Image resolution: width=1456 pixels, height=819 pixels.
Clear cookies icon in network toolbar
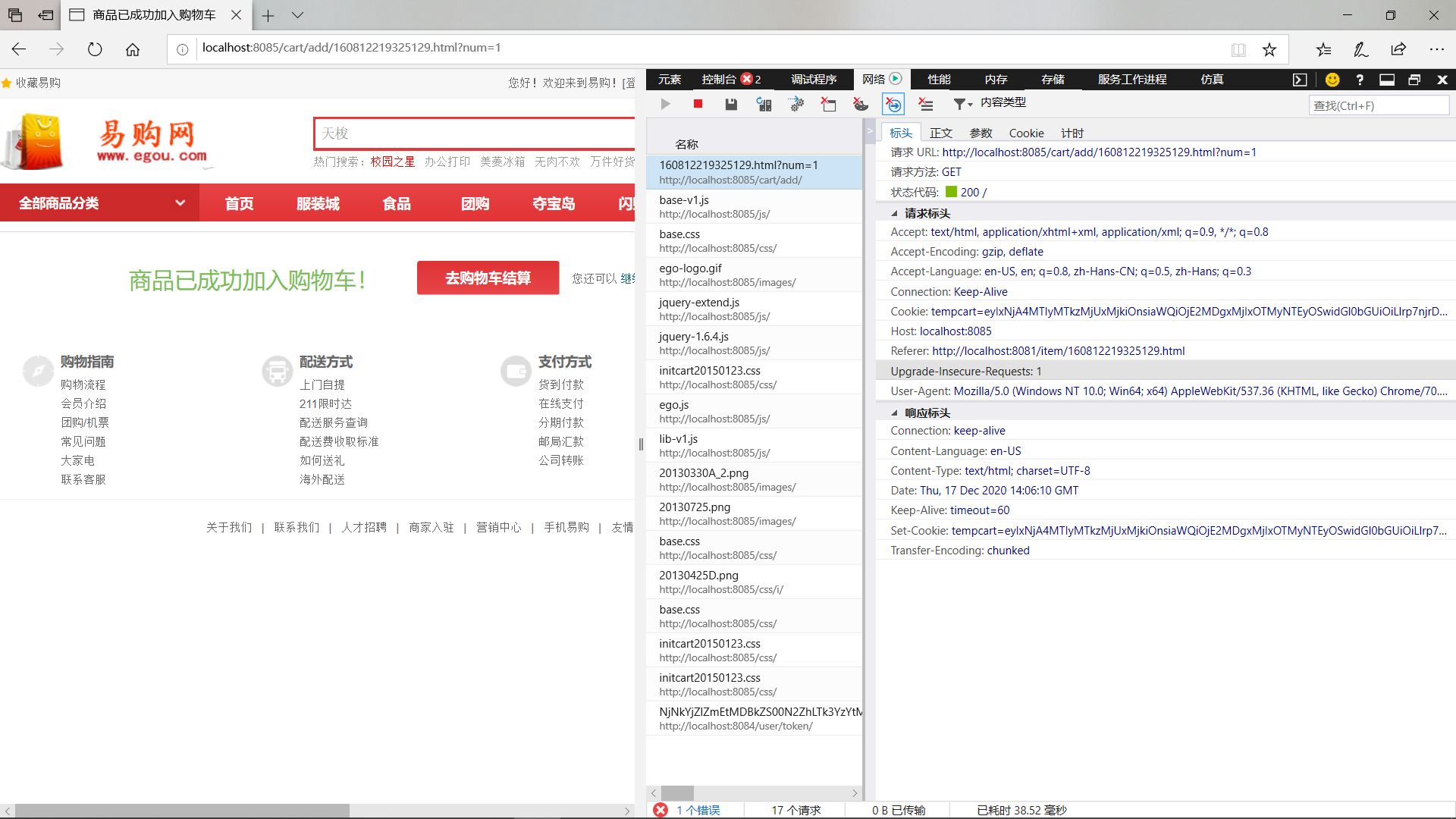click(x=861, y=105)
